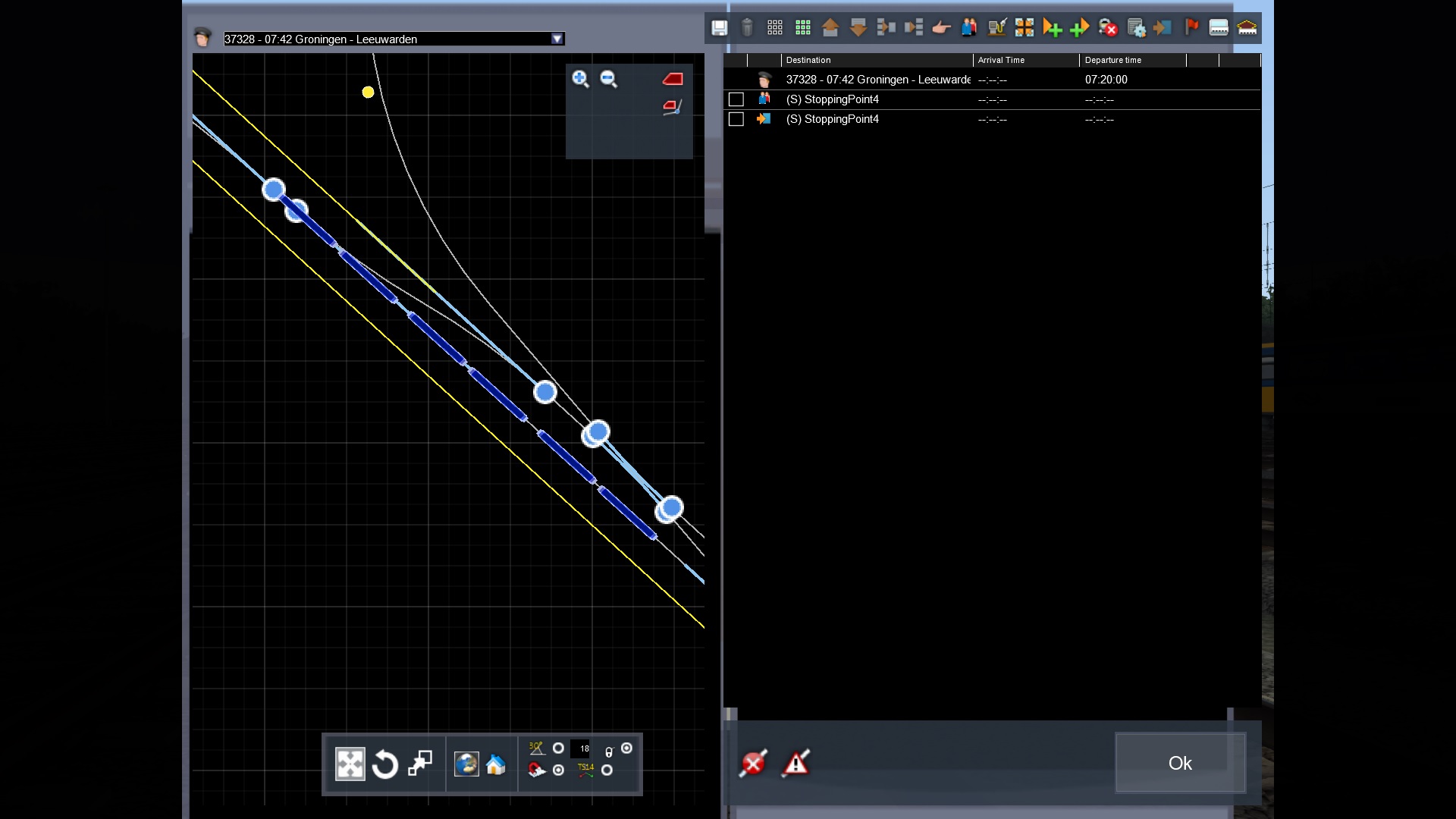Click the couple wagons instruction icon
The width and height of the screenshot is (1456, 819).
886,28
